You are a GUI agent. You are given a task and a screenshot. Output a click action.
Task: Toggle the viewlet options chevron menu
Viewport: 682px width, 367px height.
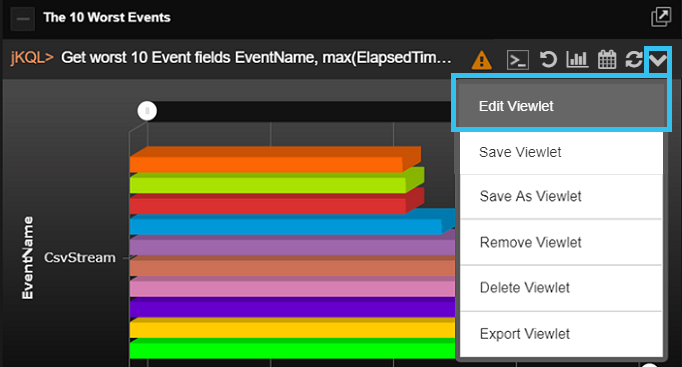pyautogui.click(x=658, y=60)
